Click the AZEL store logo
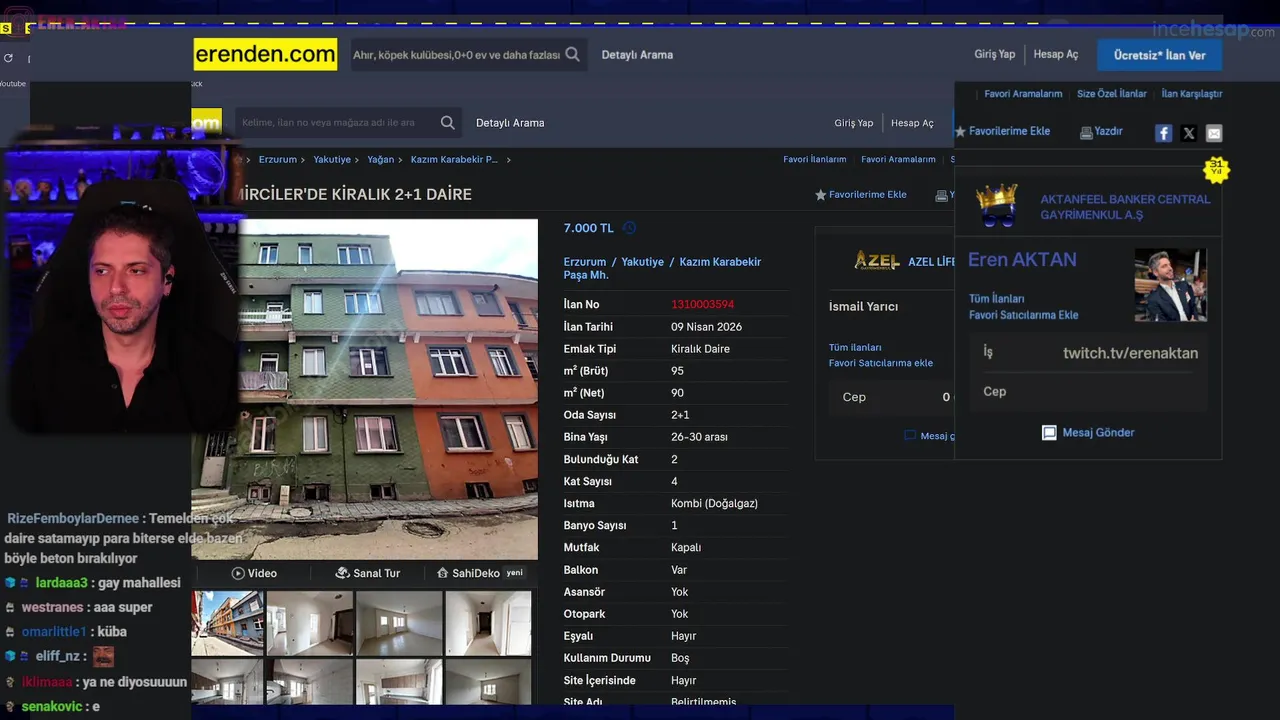This screenshot has width=1280, height=720. [x=877, y=261]
